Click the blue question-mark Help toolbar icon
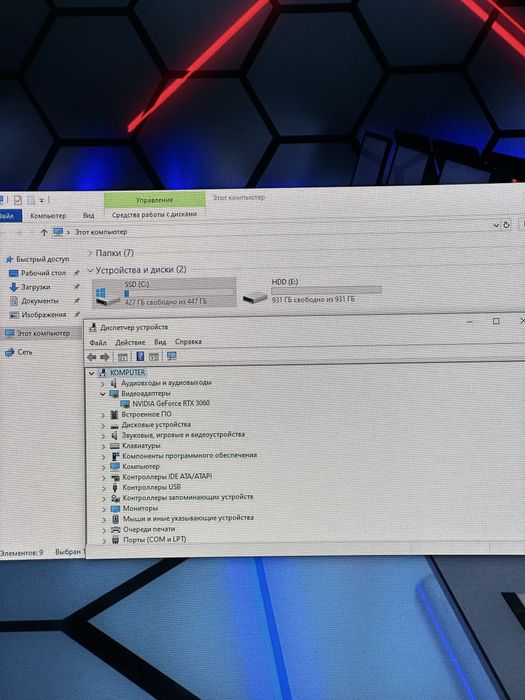 pos(140,356)
